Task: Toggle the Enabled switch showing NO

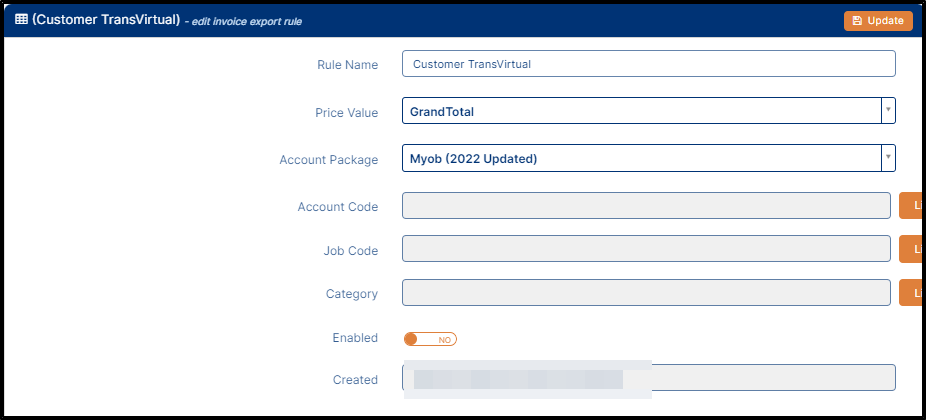Action: (x=431, y=339)
